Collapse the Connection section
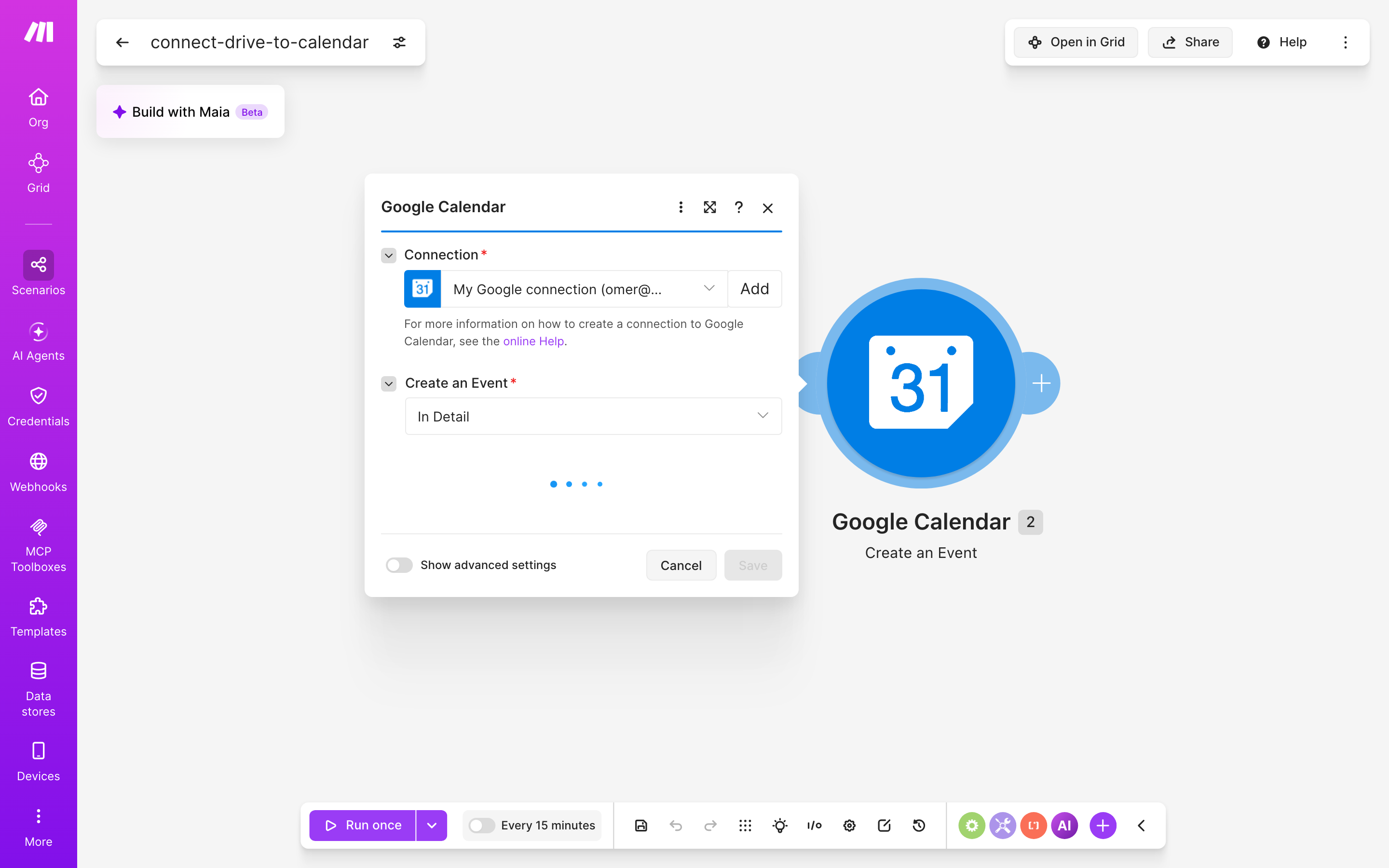The height and width of the screenshot is (868, 1389). 389,256
